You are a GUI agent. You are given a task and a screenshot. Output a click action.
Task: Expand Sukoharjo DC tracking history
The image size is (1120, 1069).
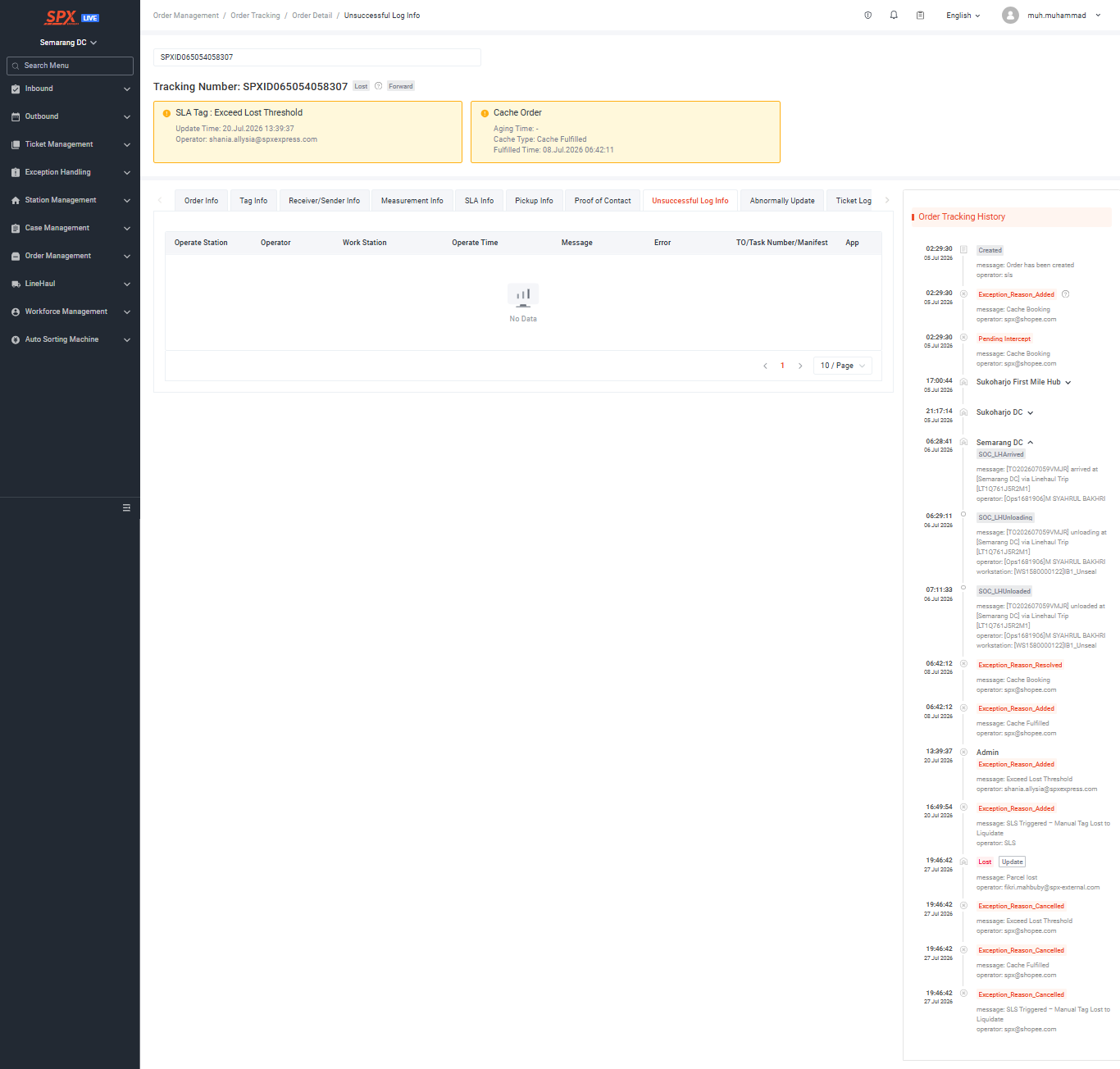[1030, 412]
